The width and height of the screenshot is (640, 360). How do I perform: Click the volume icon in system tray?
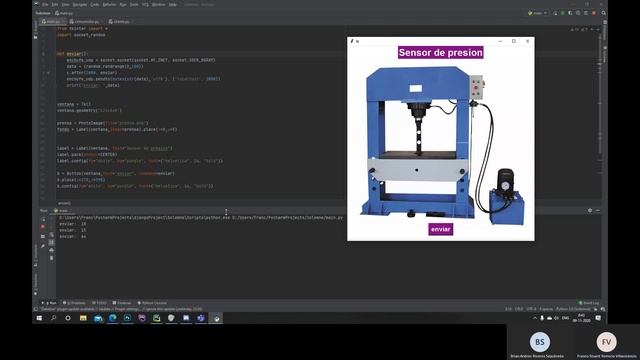pos(556,318)
